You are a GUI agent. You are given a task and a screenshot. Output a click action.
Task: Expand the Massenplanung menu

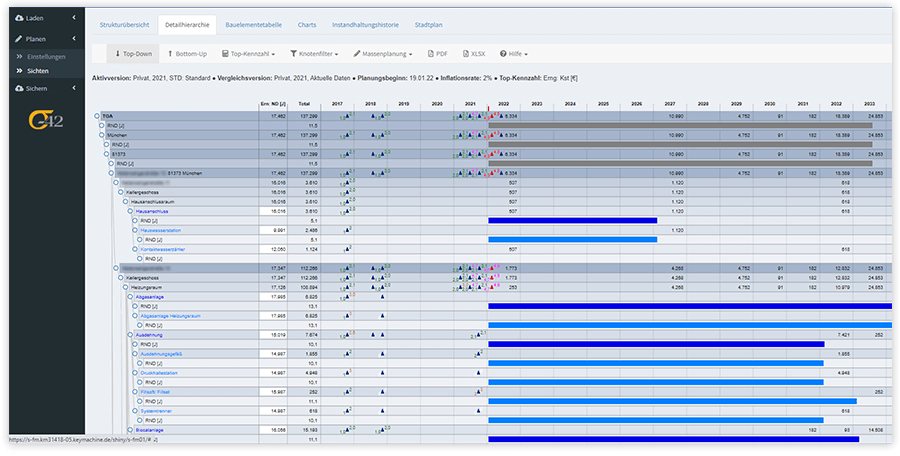coord(383,53)
